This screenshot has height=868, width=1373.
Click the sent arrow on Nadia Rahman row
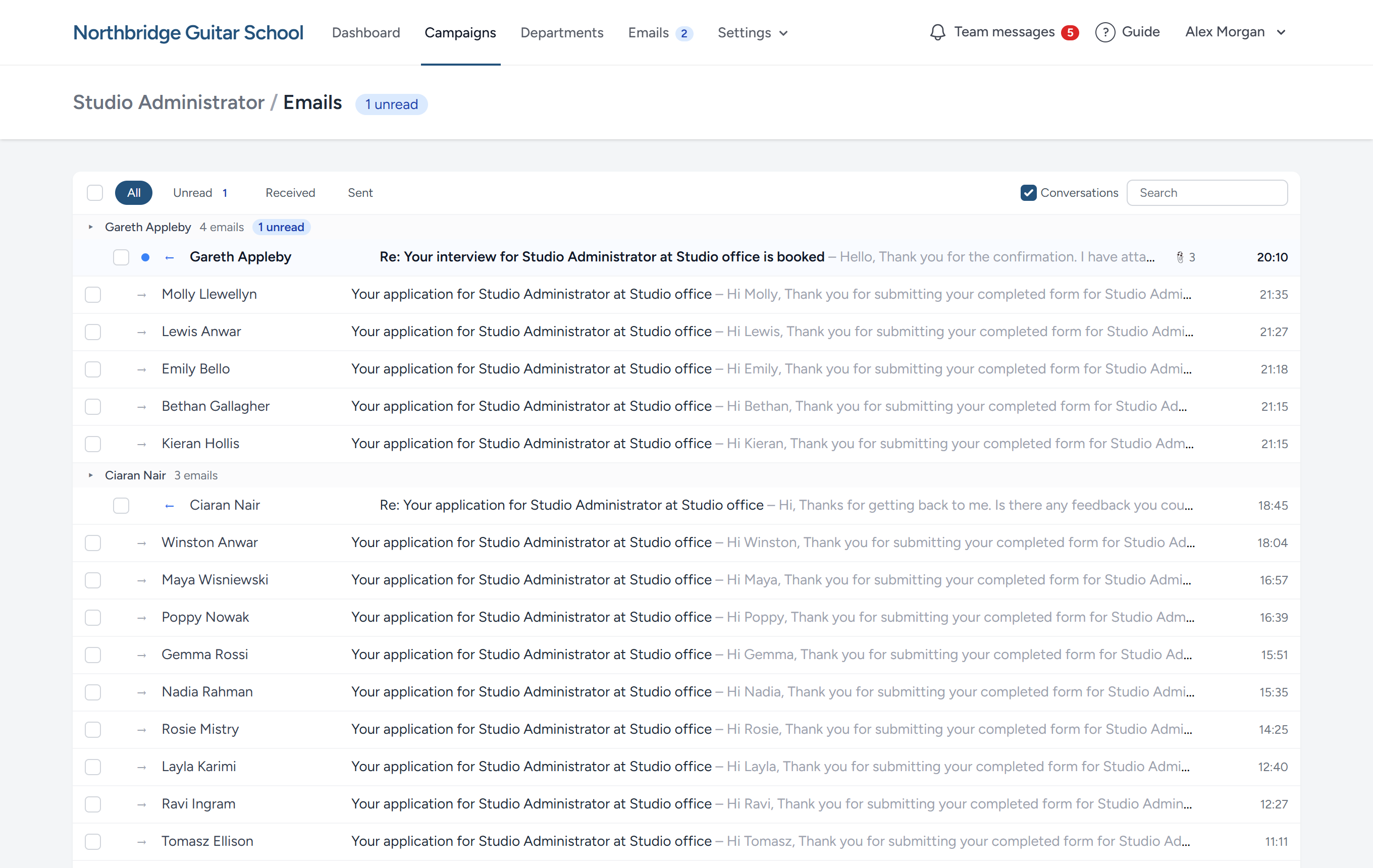(141, 692)
